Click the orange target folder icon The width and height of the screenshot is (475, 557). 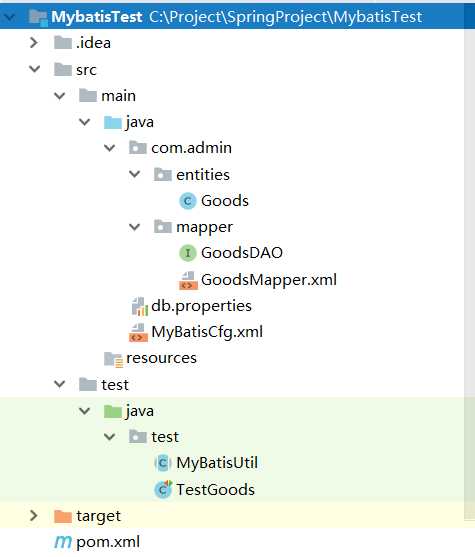pyautogui.click(x=63, y=516)
